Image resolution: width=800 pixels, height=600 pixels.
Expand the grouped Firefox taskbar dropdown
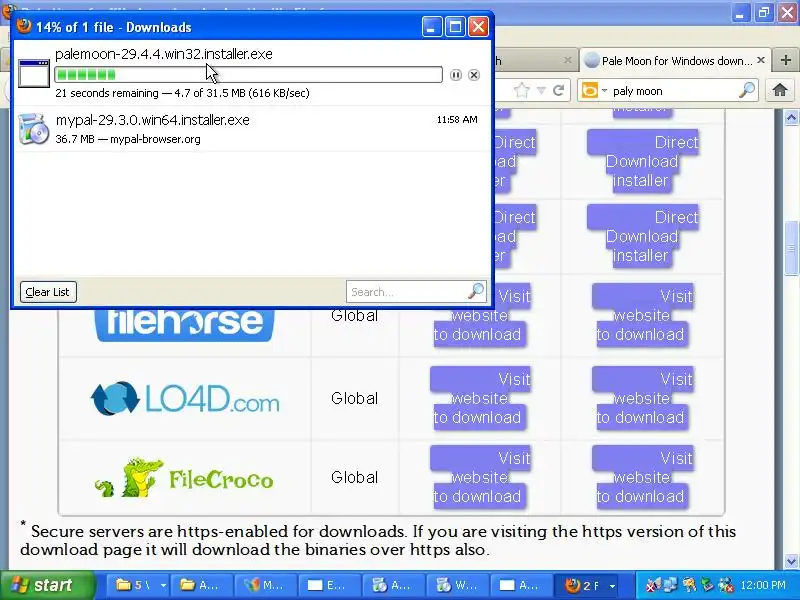click(x=612, y=585)
